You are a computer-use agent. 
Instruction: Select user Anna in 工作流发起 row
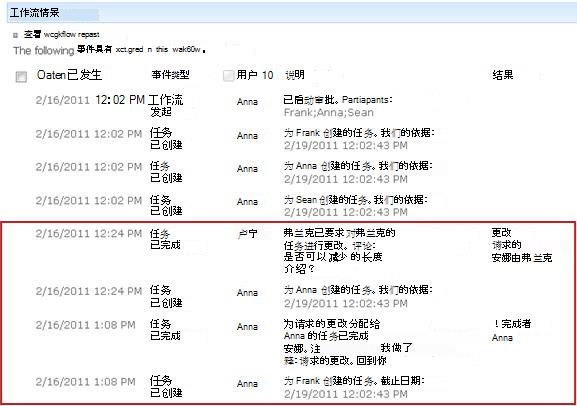click(247, 102)
